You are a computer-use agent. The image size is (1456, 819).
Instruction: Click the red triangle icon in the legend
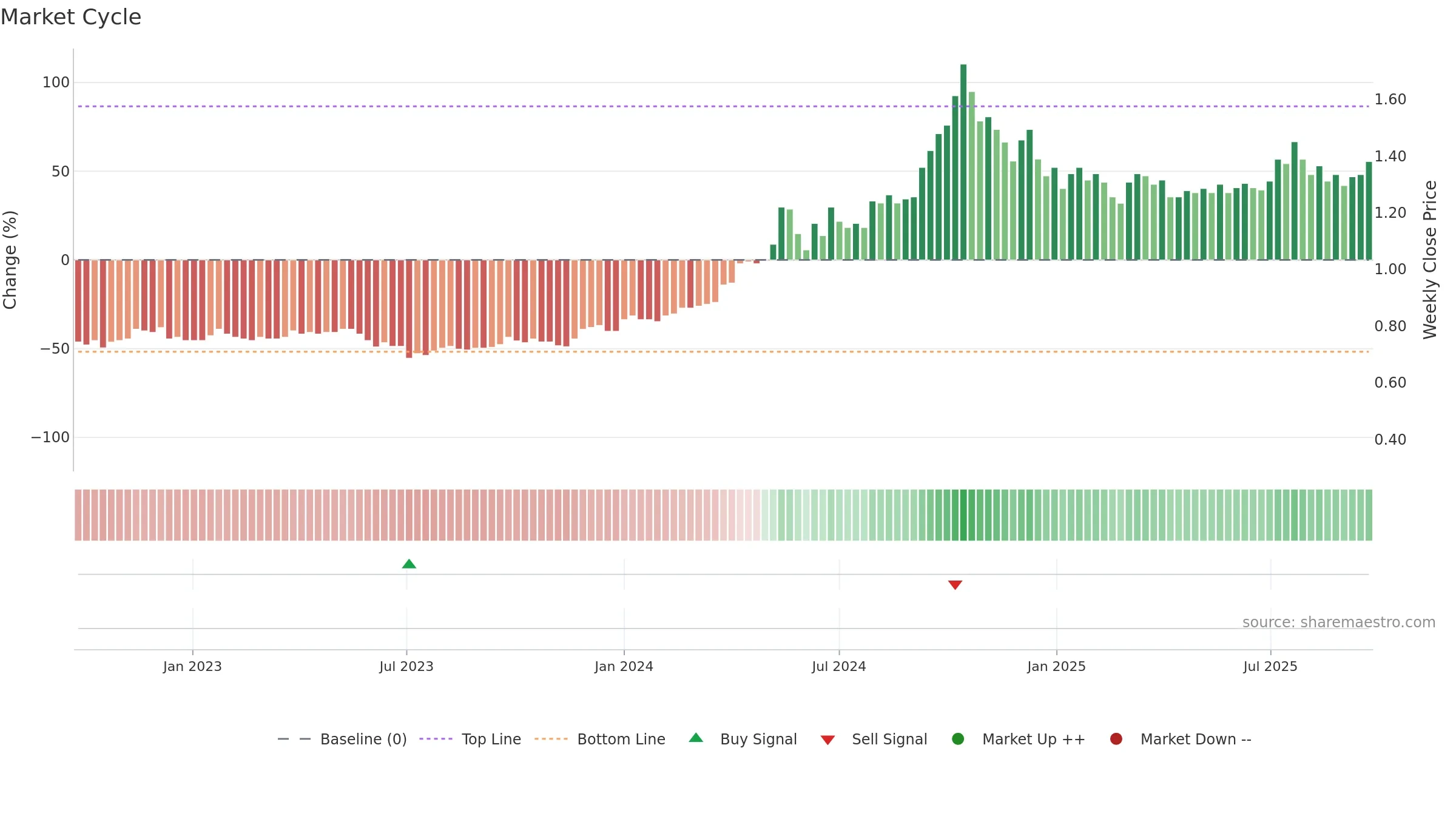click(x=827, y=740)
